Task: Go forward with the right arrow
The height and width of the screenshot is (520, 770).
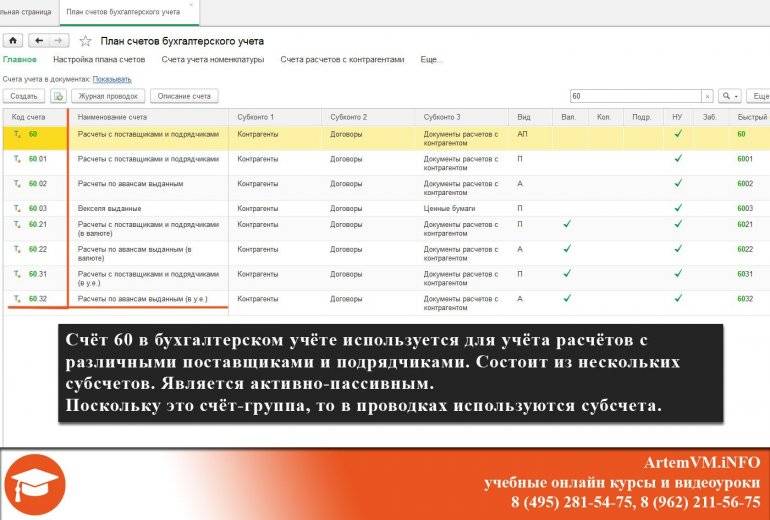Action: [59, 41]
